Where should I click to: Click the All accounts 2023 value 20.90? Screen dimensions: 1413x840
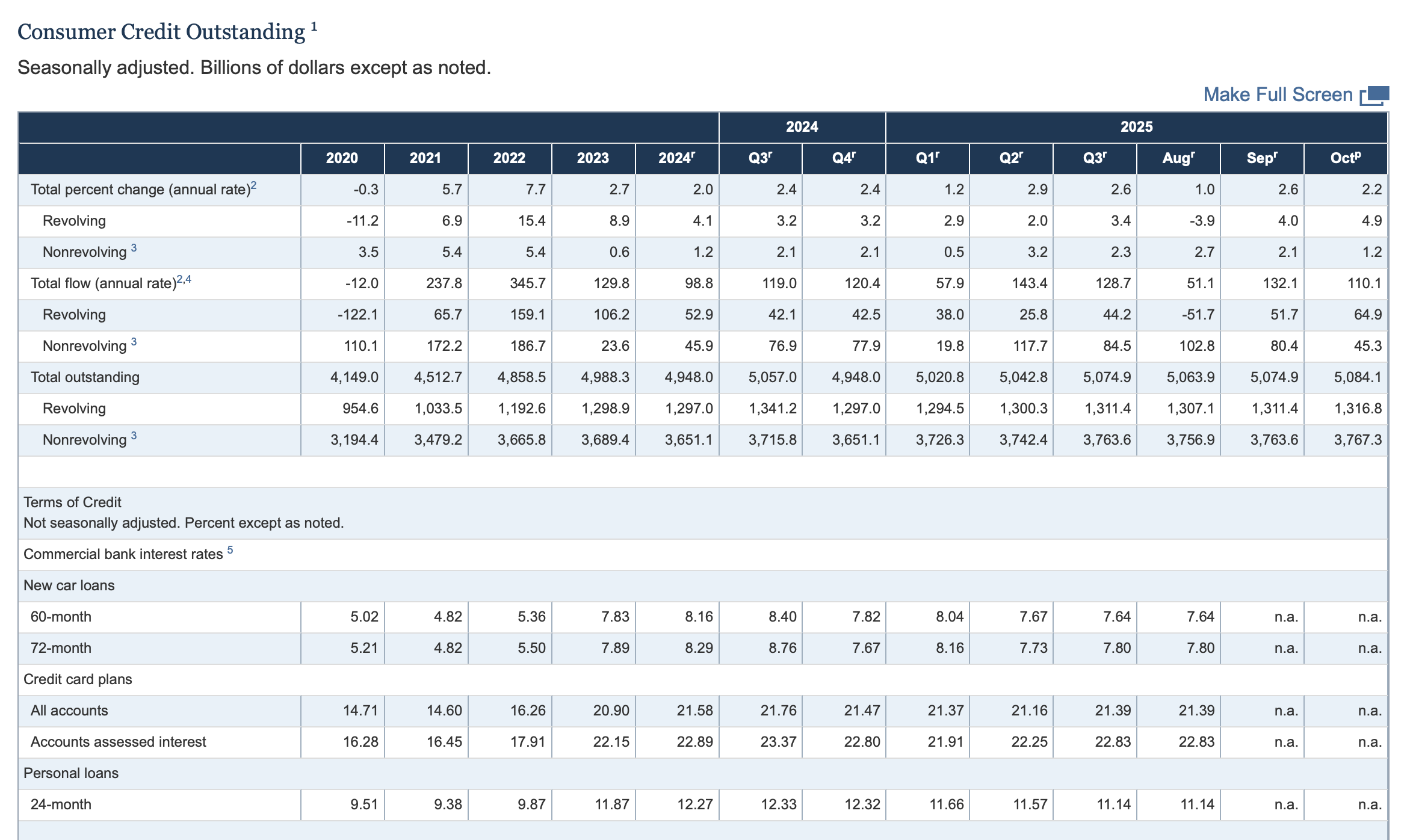(x=611, y=711)
